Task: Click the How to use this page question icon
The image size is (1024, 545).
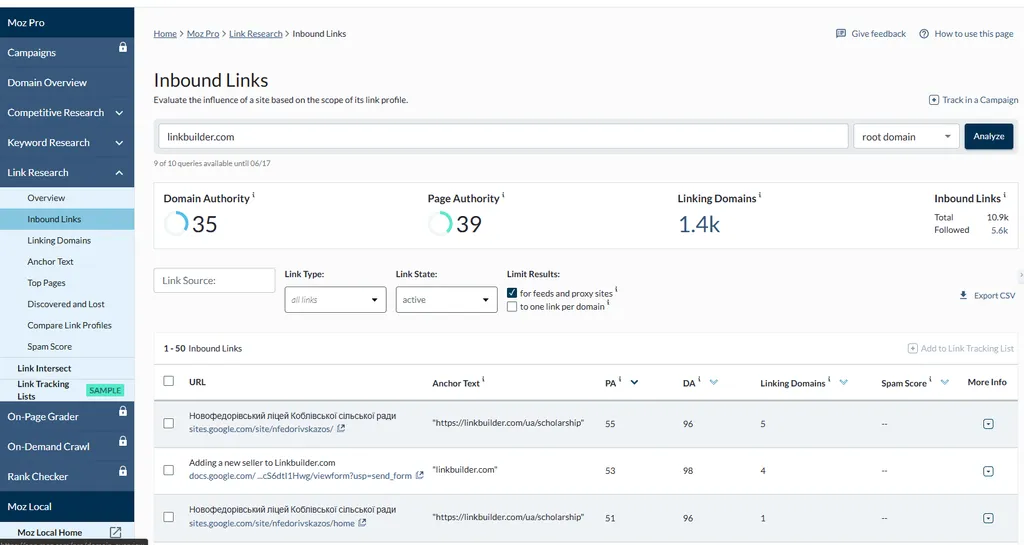Action: click(924, 34)
